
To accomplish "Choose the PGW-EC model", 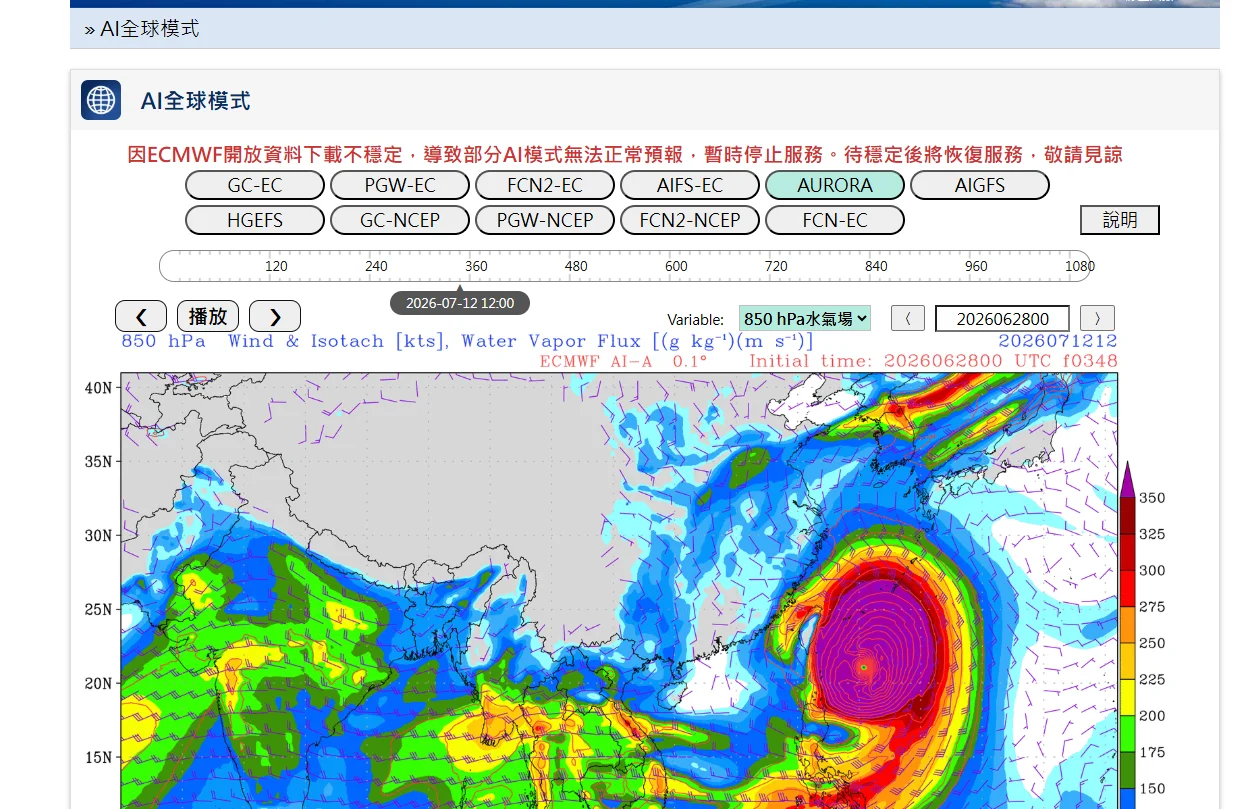I will [x=400, y=186].
